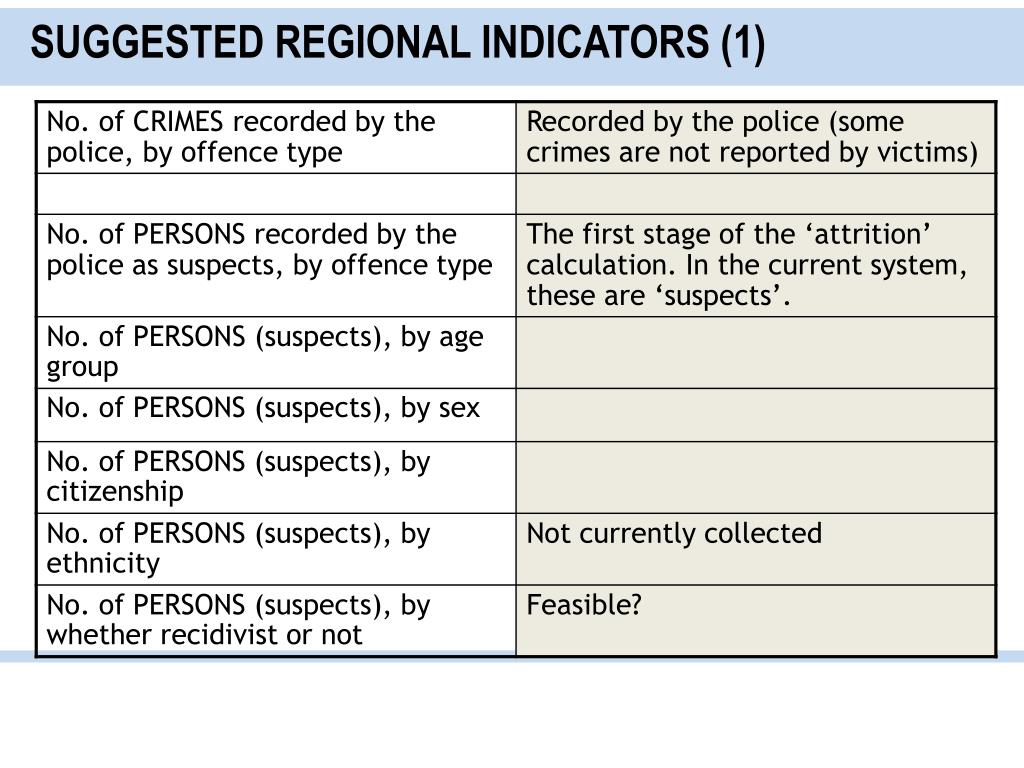Image resolution: width=1024 pixels, height=768 pixels.
Task: Select the 'PERSONS (suspects), by age group' cell
Action: coord(276,353)
